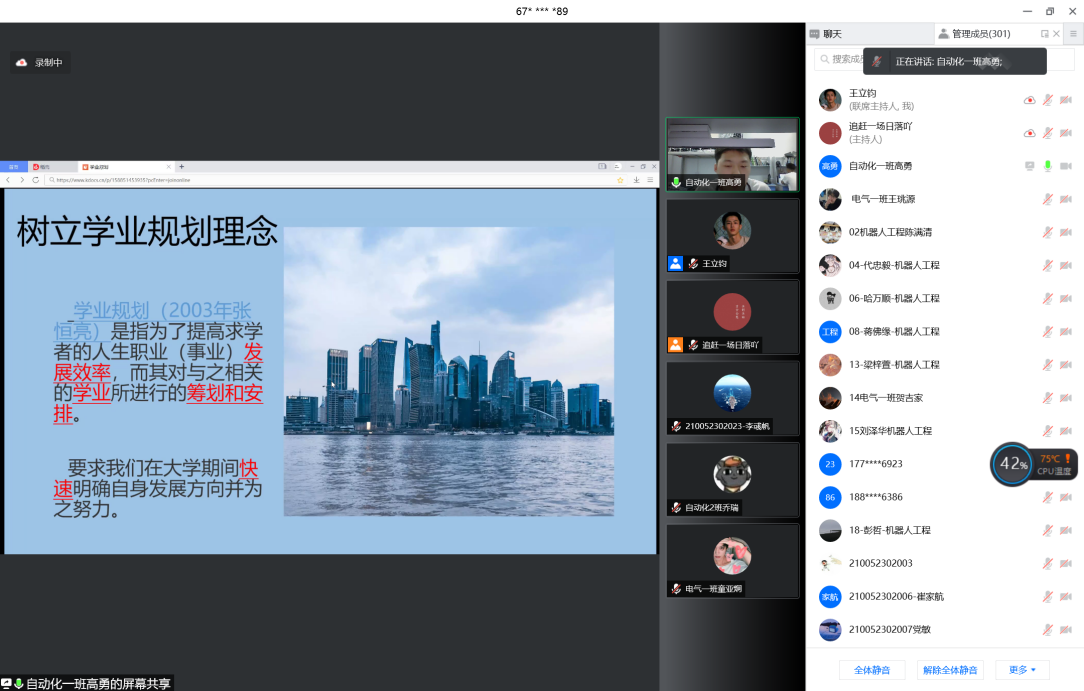Pop out the 管理成员 members panel
The image size is (1084, 691).
[1045, 34]
